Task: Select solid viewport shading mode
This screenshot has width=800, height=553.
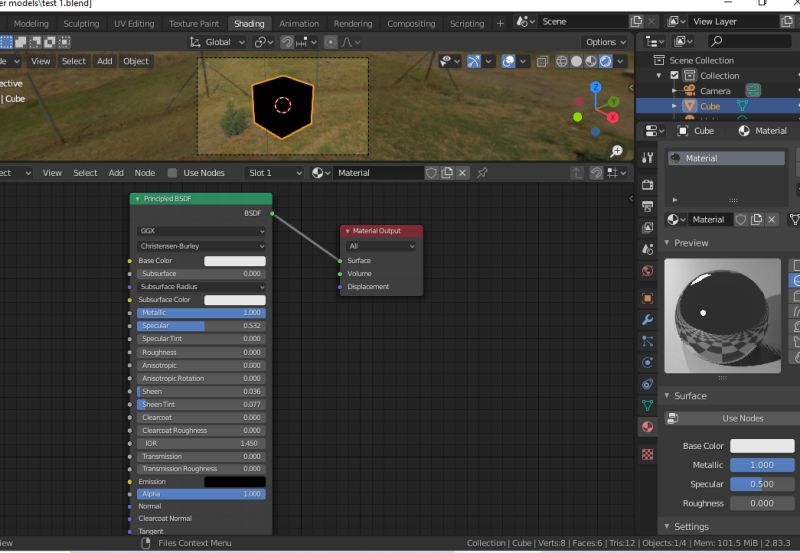Action: (576, 62)
